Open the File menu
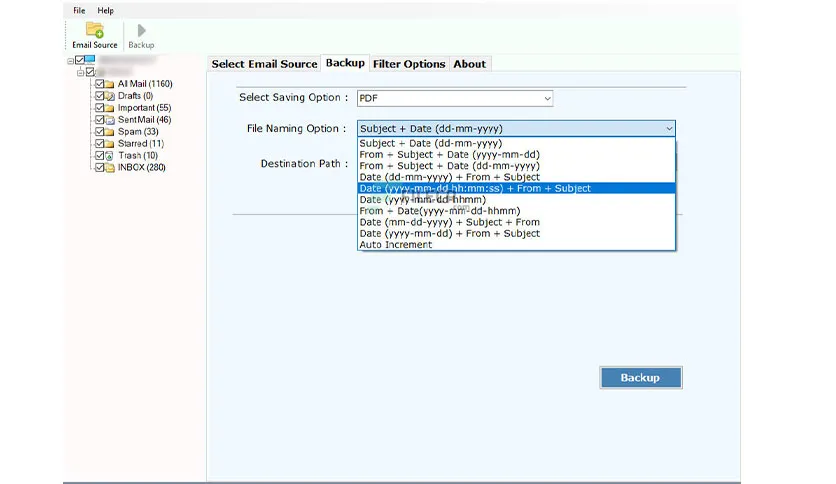Image resolution: width=836 pixels, height=484 pixels. [79, 10]
